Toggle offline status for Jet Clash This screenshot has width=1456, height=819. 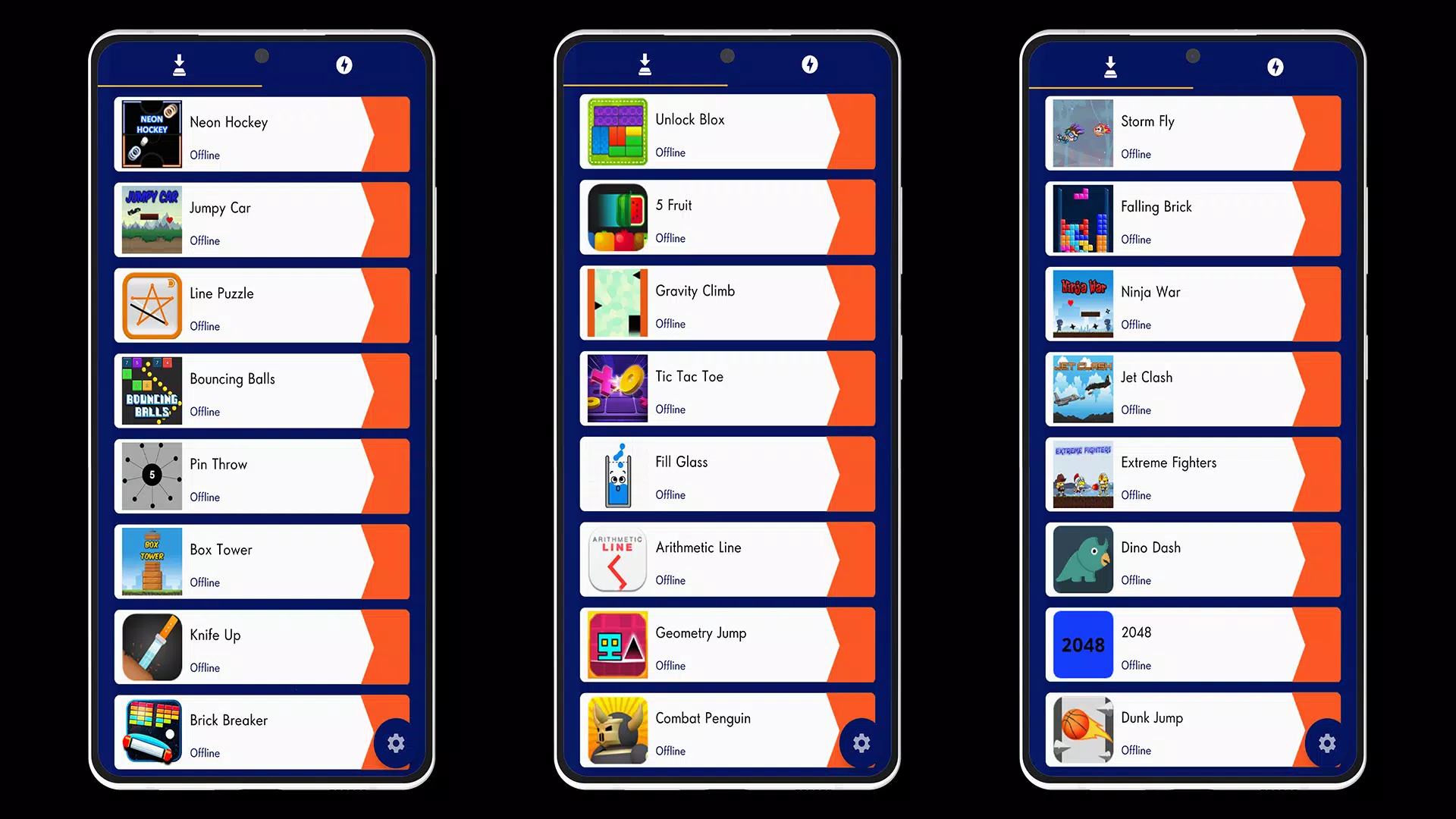[x=1136, y=409]
